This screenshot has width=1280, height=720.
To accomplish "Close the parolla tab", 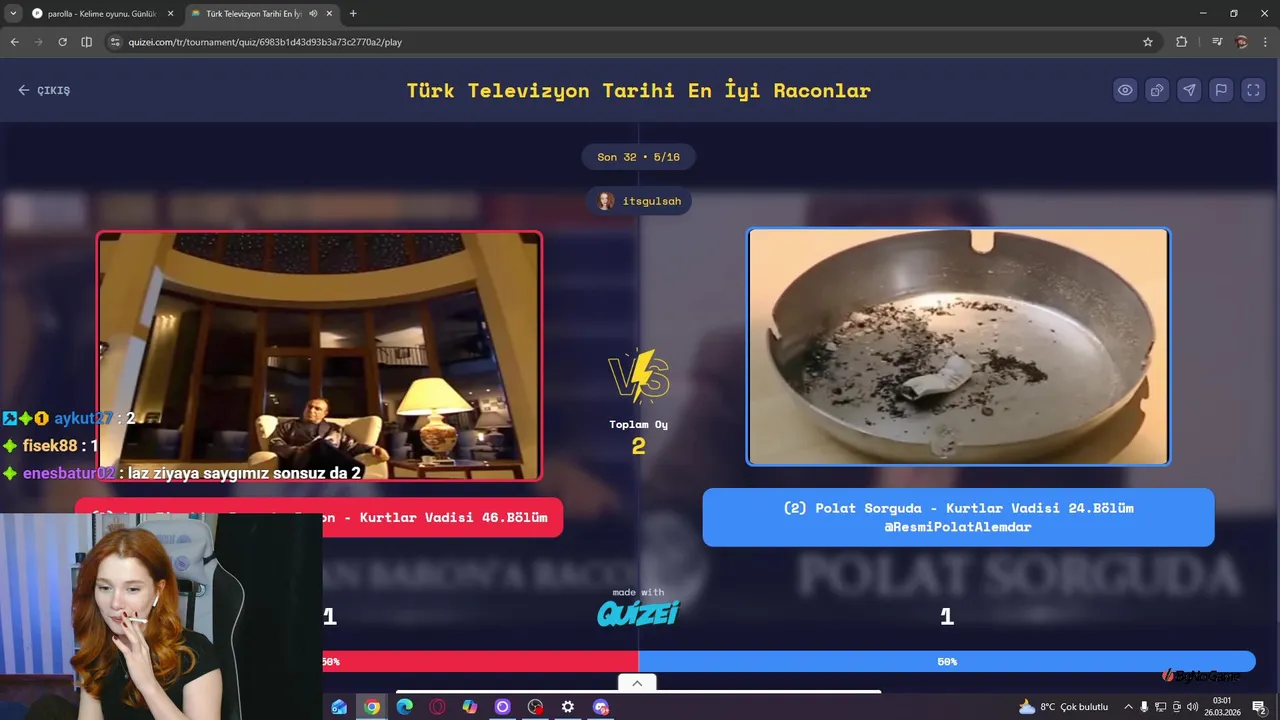I will click(x=170, y=14).
